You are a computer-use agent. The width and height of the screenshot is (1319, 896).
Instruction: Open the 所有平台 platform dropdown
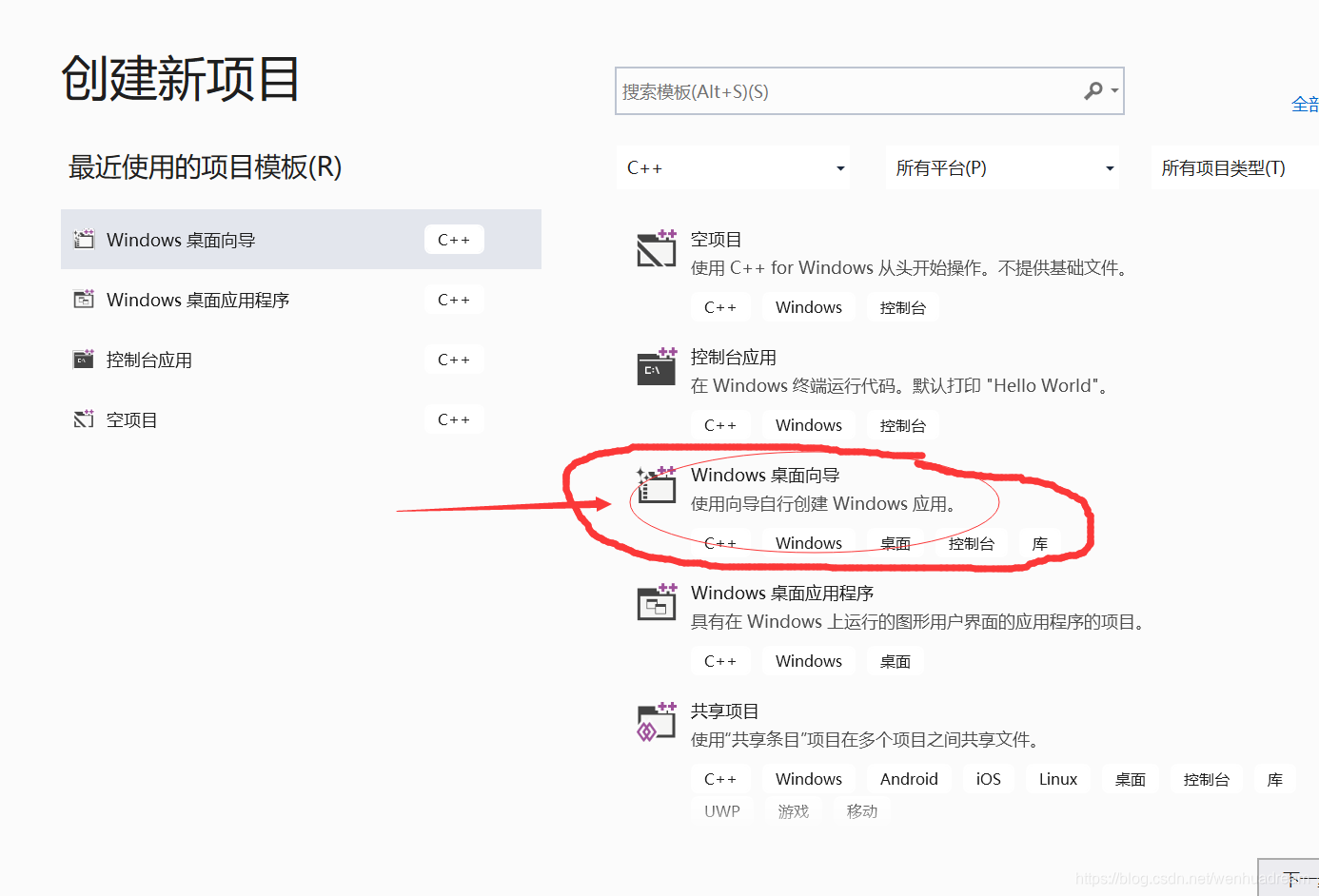pos(1002,168)
